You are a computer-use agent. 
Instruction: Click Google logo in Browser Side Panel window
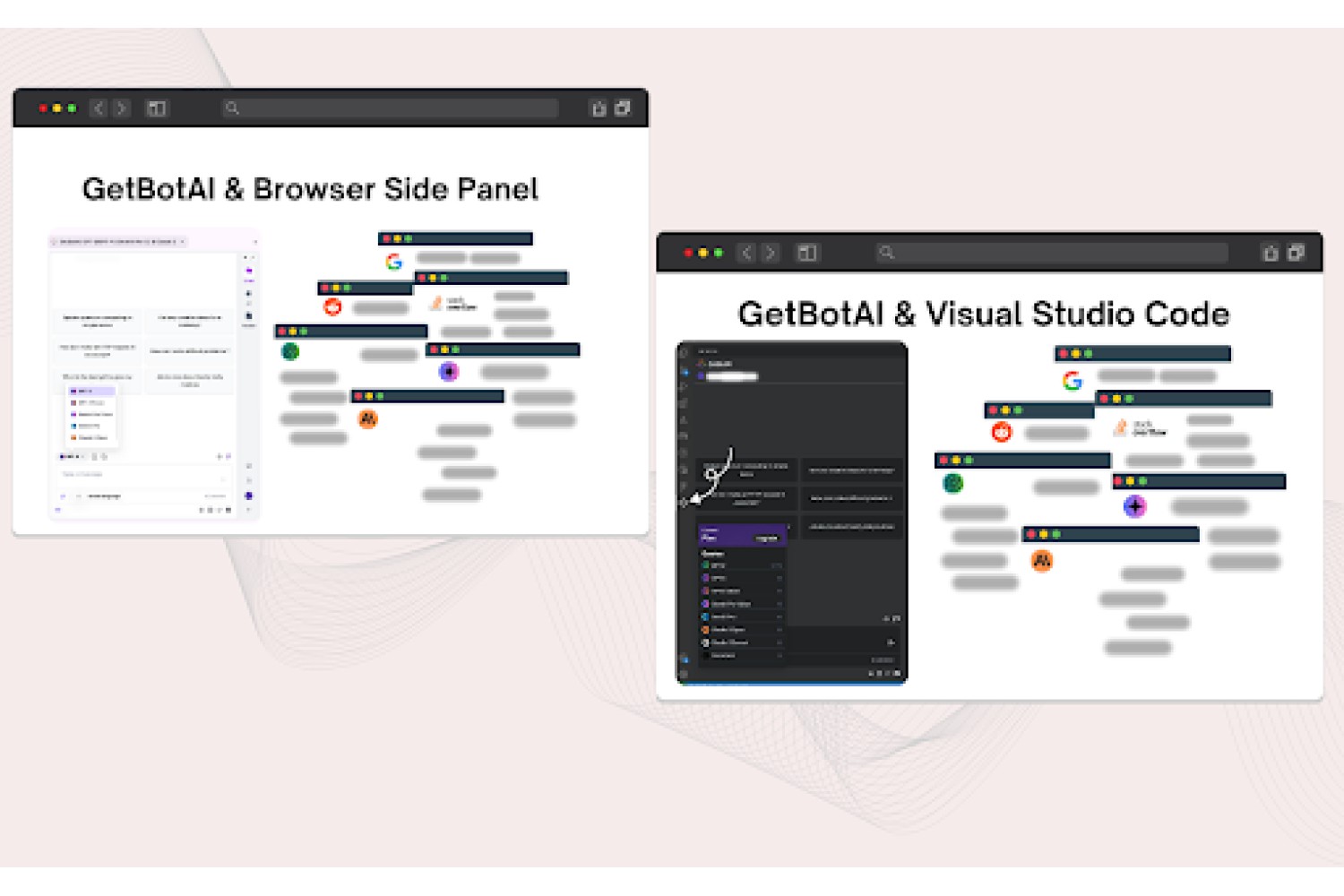click(x=394, y=262)
